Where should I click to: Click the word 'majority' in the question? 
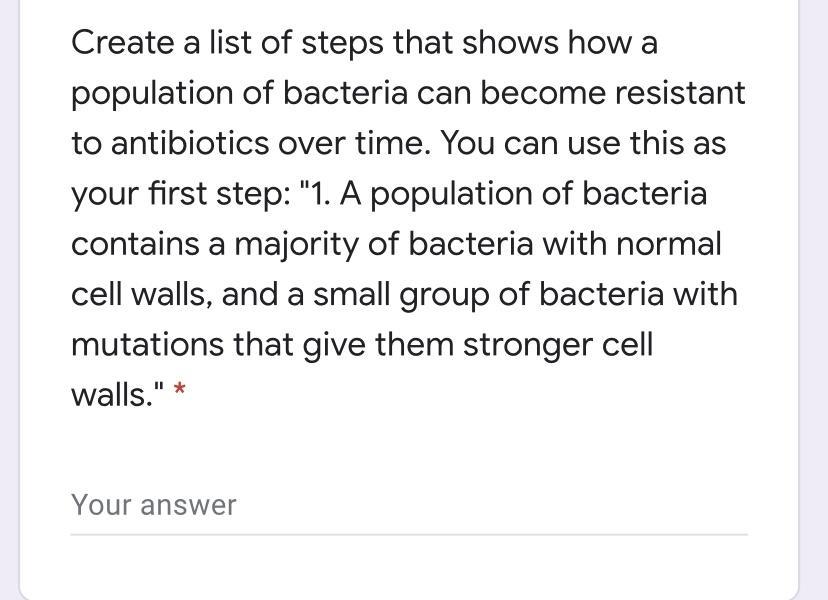click(x=296, y=245)
